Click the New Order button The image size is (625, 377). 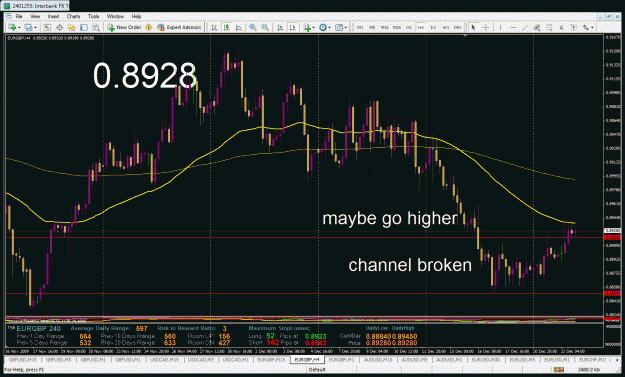tap(124, 27)
